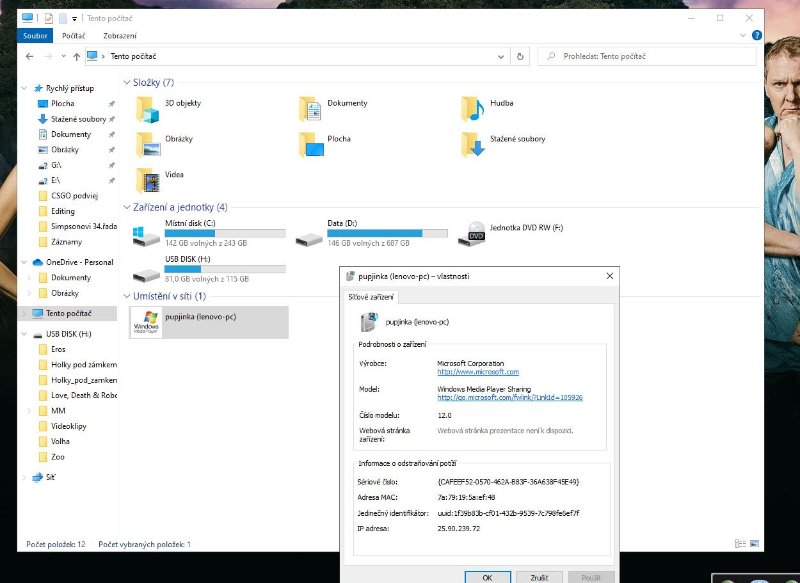The image size is (800, 583).
Task: Click the Up one level arrow
Action: (x=77, y=57)
